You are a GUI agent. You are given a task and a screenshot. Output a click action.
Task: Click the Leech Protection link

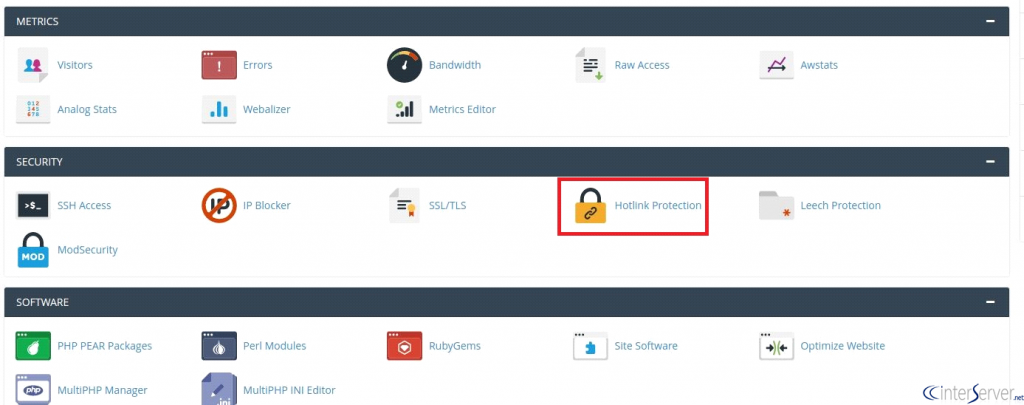[x=840, y=206]
